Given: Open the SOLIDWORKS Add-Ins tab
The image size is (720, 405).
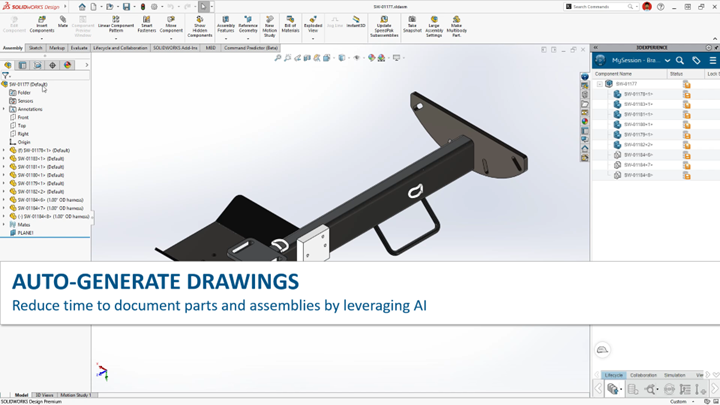Looking at the screenshot, I should 175,48.
